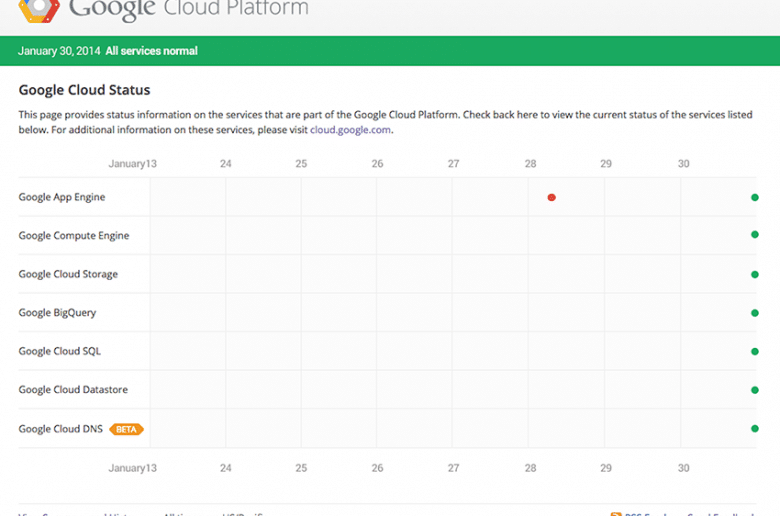Select the Google Cloud Storage row label

68,274
